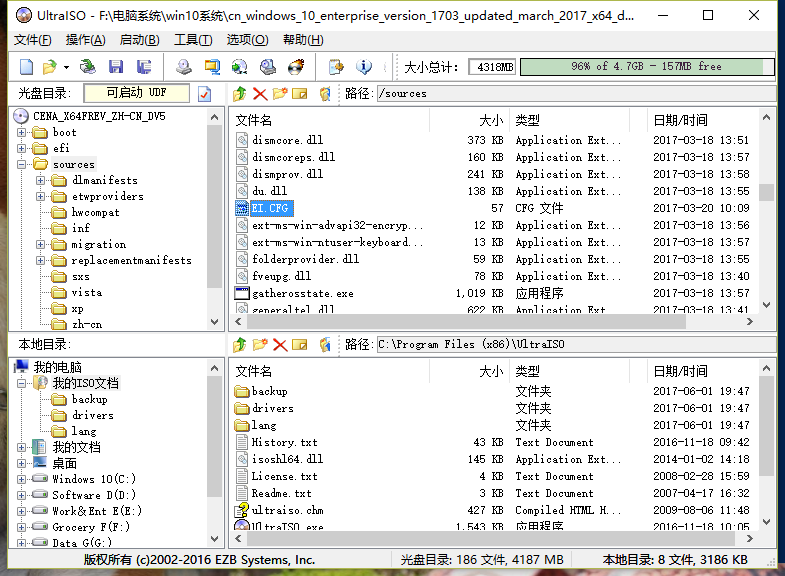Click the boot info checkmark page icon
The image size is (785, 576).
tap(204, 94)
